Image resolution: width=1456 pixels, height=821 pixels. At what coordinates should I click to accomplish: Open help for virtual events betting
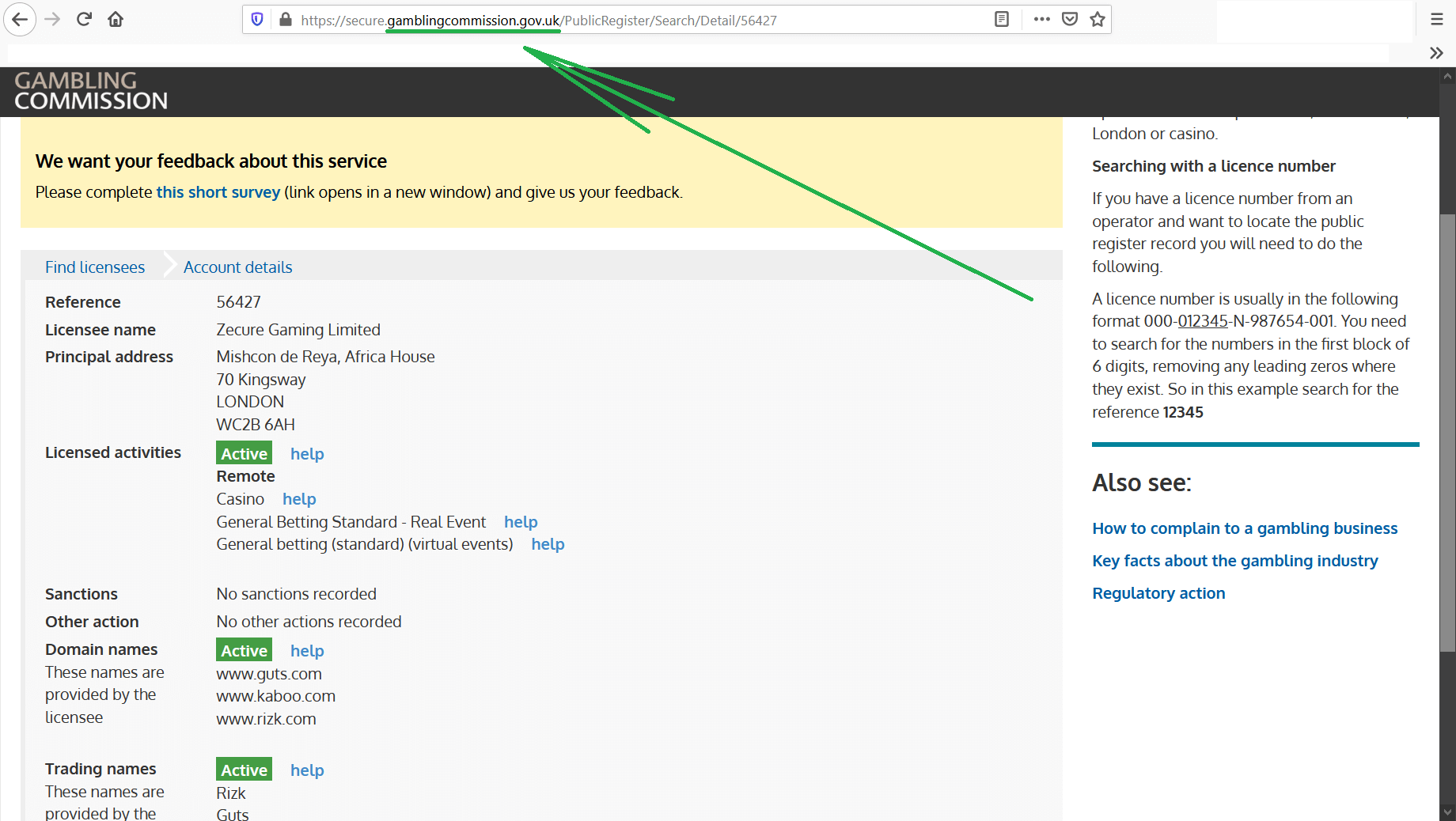coord(548,544)
